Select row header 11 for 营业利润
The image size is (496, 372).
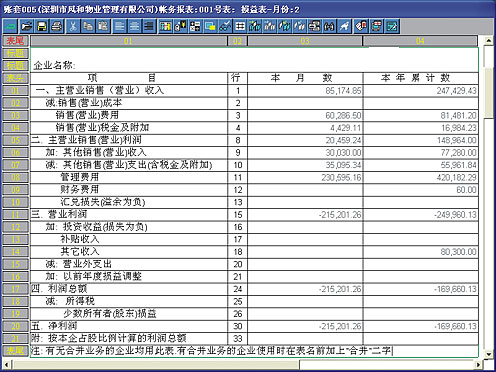click(15, 214)
